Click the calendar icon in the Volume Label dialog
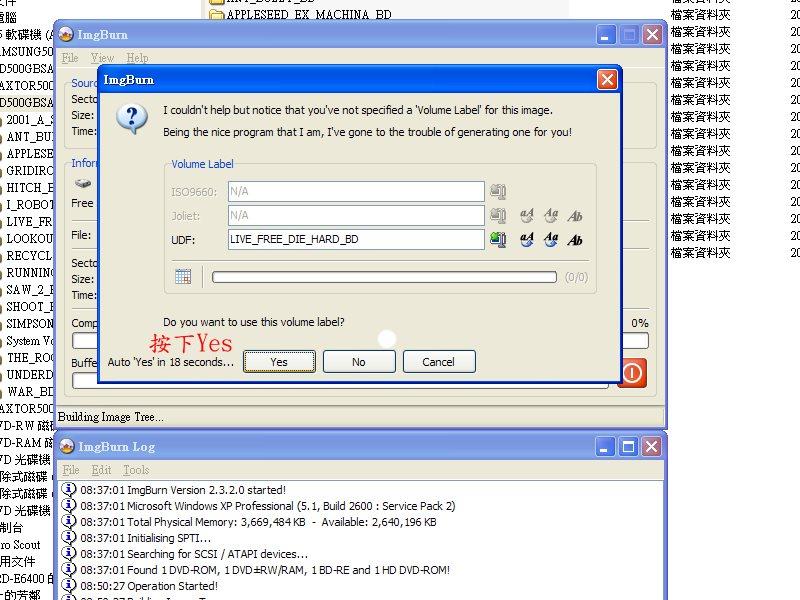This screenshot has width=800, height=600. click(185, 275)
